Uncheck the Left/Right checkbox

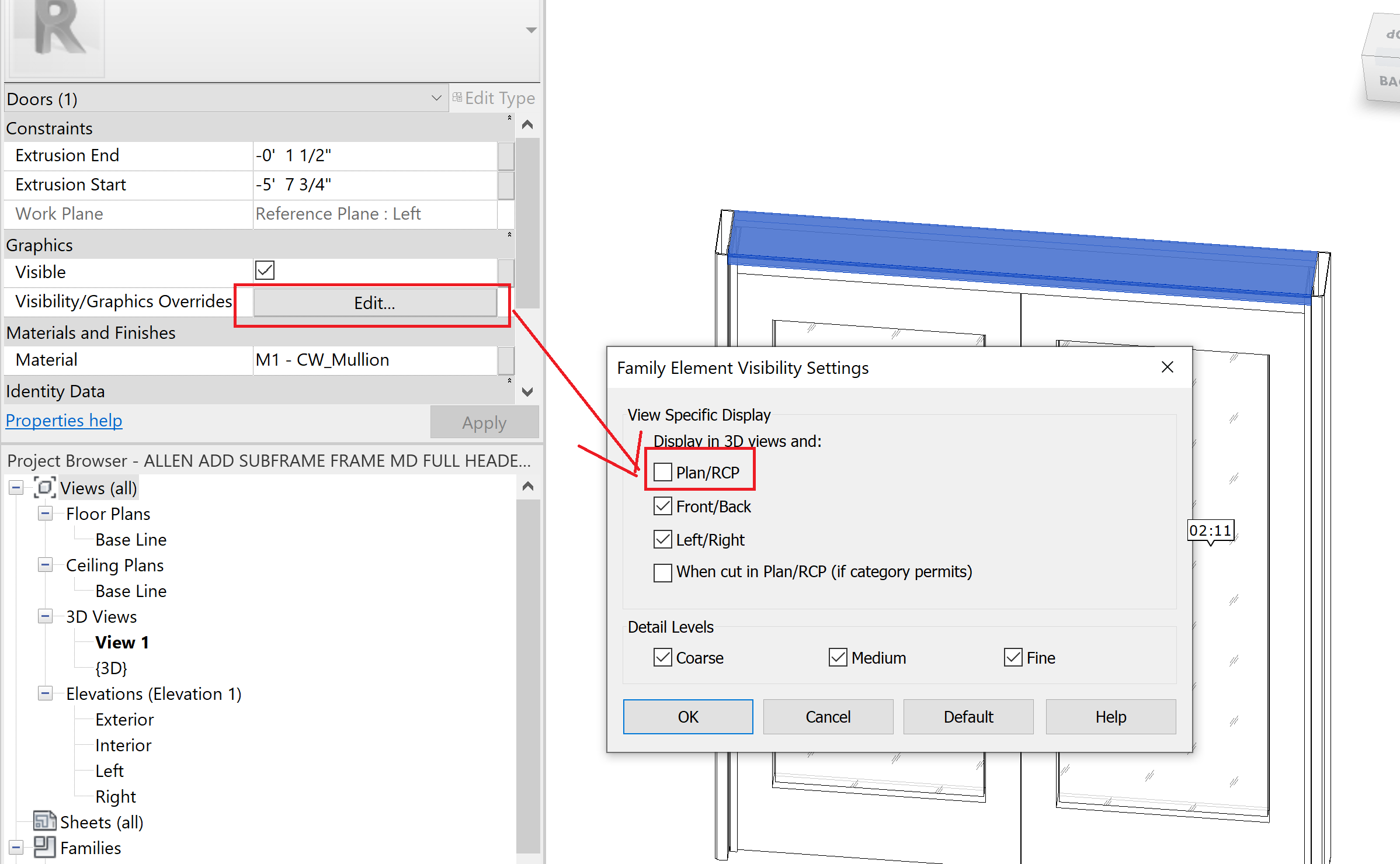coord(663,539)
